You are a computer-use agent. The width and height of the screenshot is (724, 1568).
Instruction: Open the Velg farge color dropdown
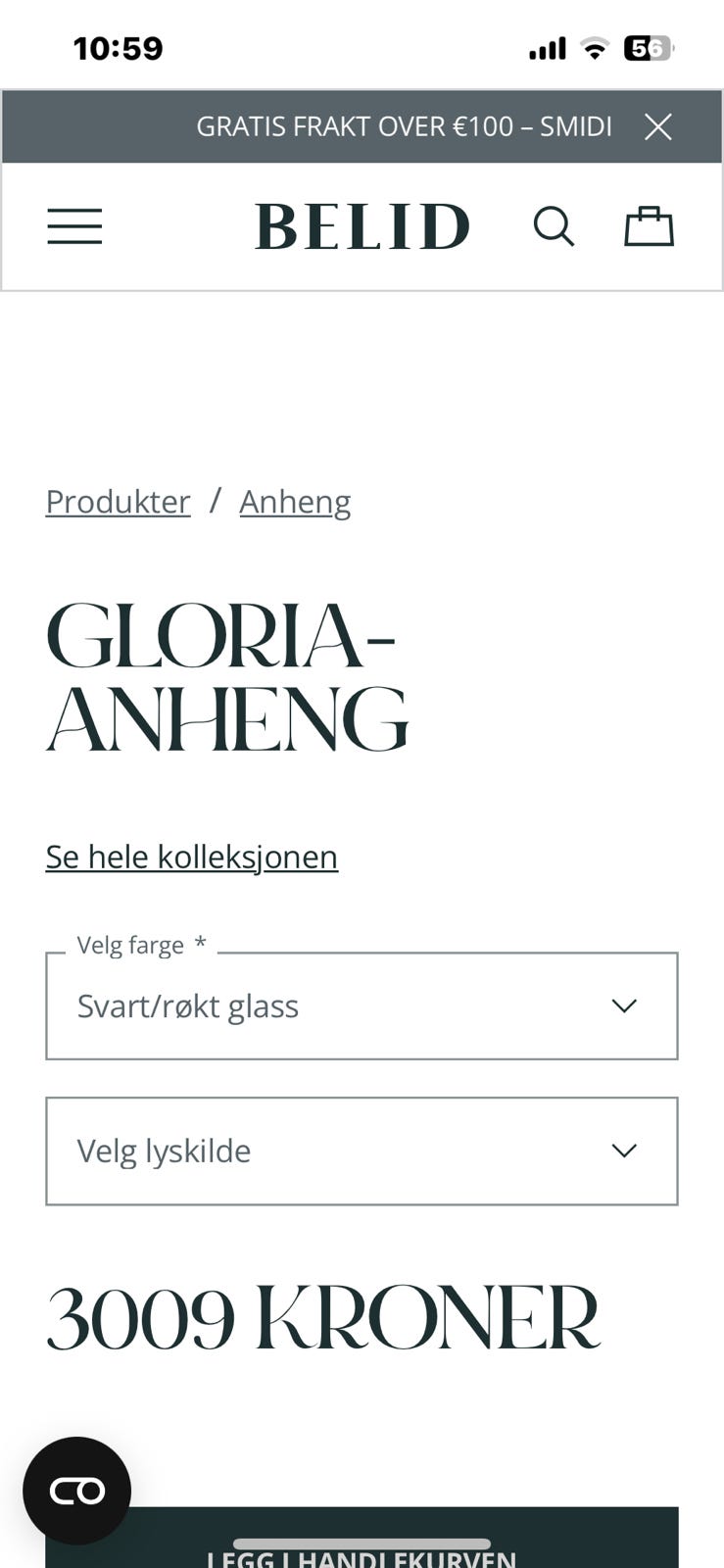pyautogui.click(x=362, y=1005)
